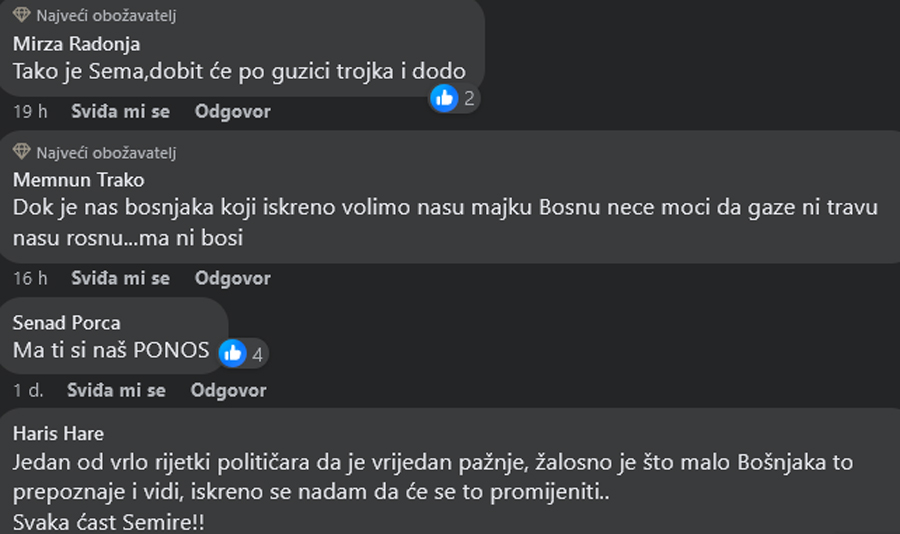Viewport: 900px width, 534px height.
Task: Open Senad Porca's profile name link
Action: 67,323
